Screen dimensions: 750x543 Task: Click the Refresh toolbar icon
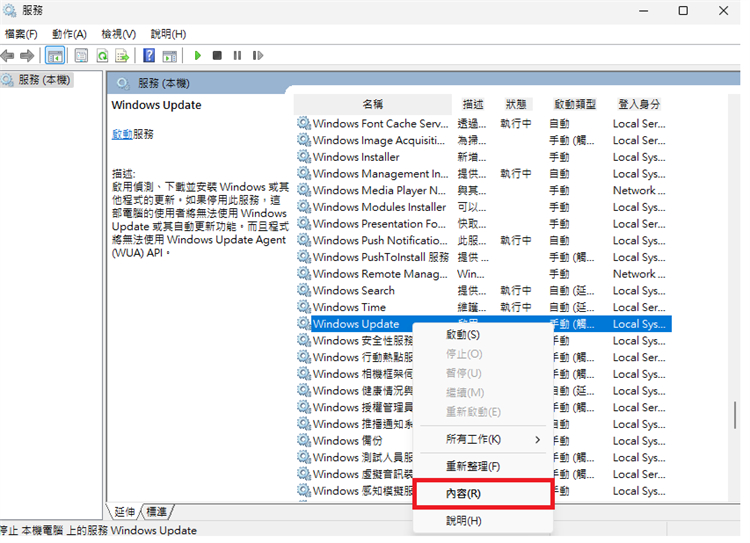[102, 56]
